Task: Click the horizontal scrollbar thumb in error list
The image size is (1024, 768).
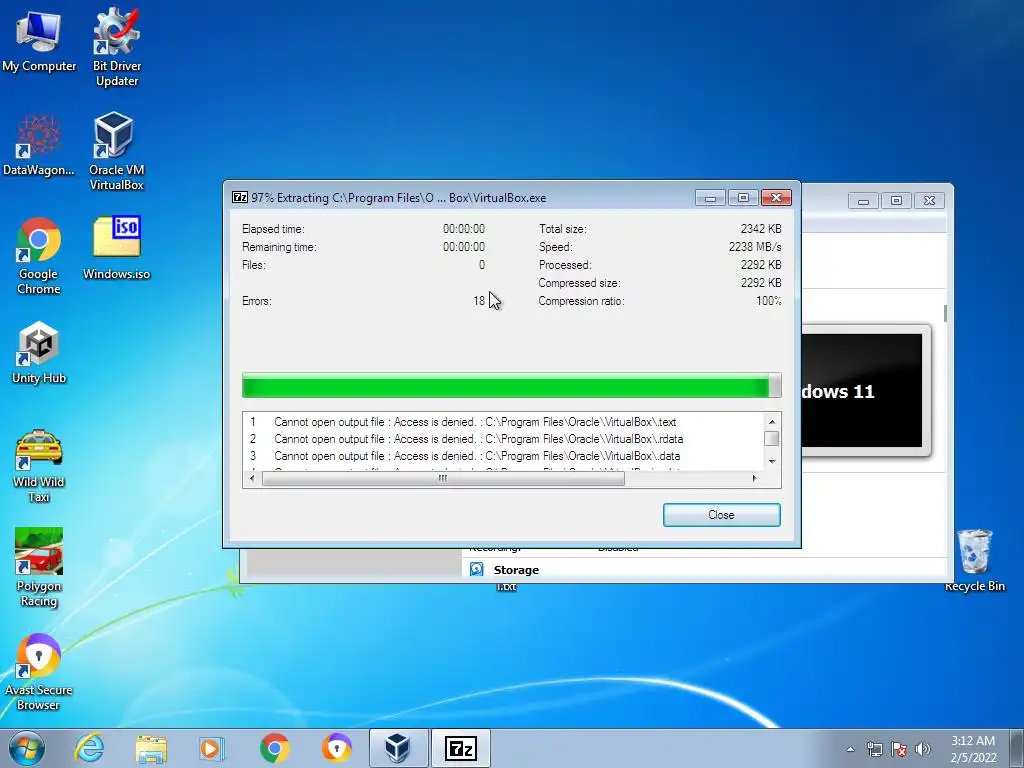Action: click(443, 479)
